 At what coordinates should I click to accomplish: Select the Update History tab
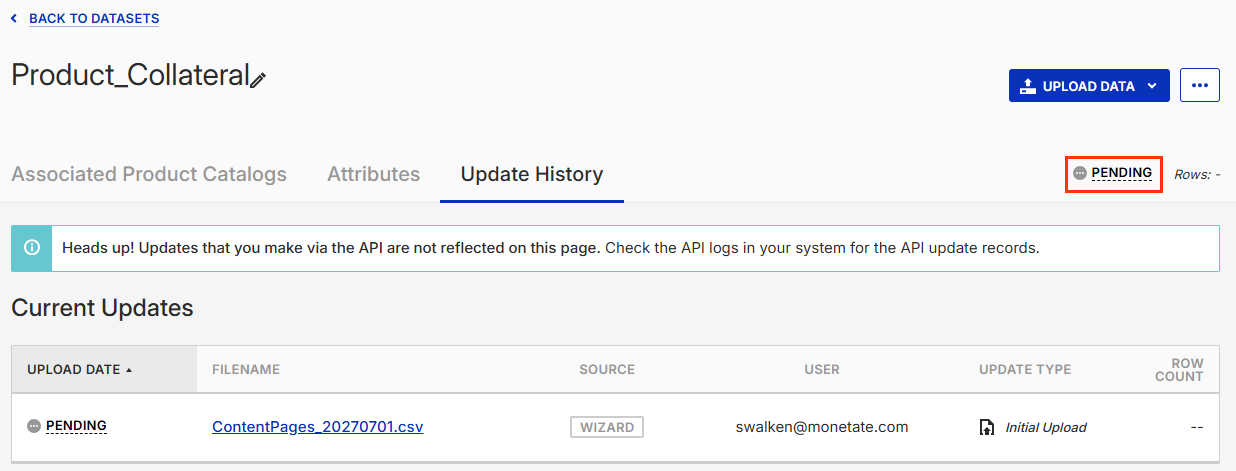click(x=532, y=174)
